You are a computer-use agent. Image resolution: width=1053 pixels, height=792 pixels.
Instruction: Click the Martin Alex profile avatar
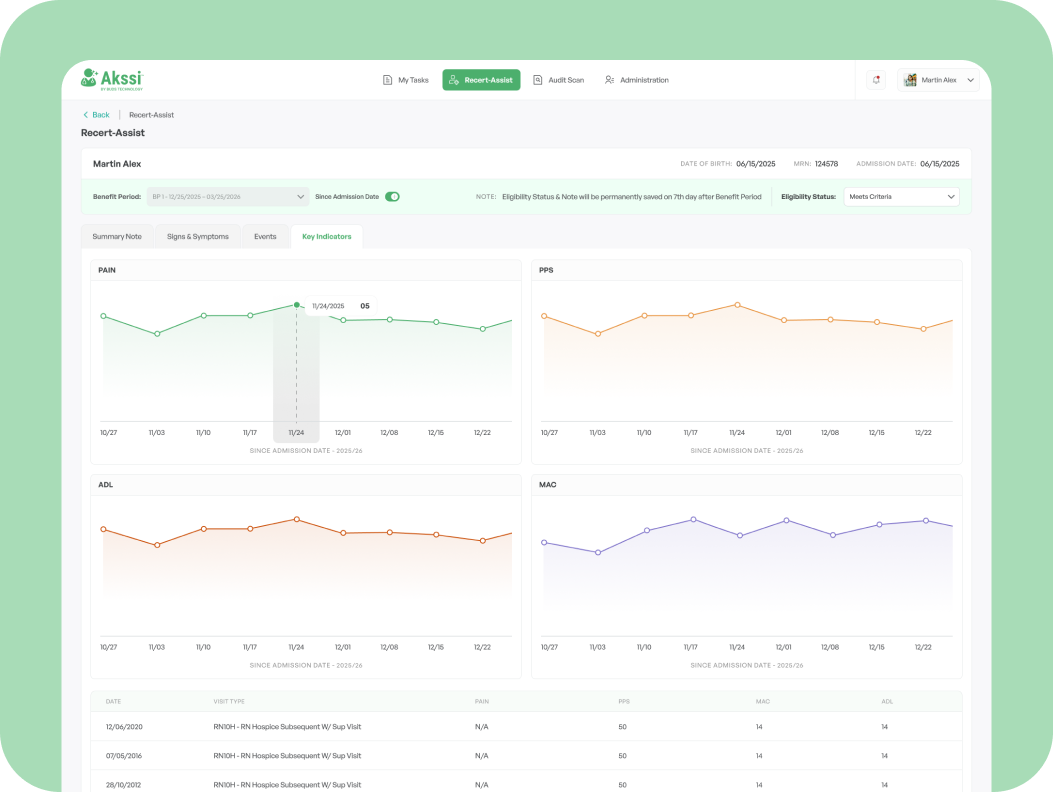point(910,80)
